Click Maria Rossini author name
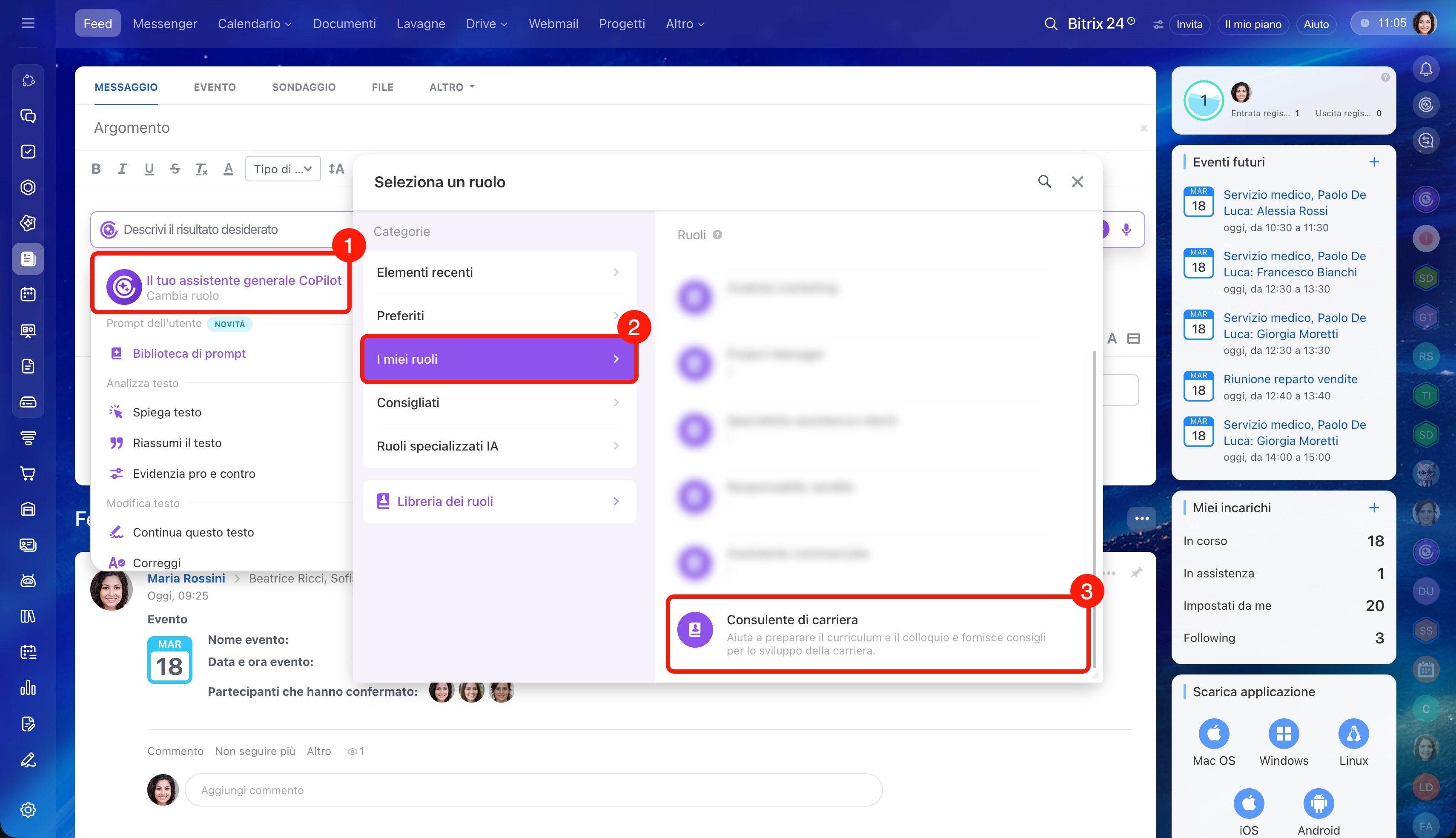This screenshot has height=838, width=1456. coord(186,578)
